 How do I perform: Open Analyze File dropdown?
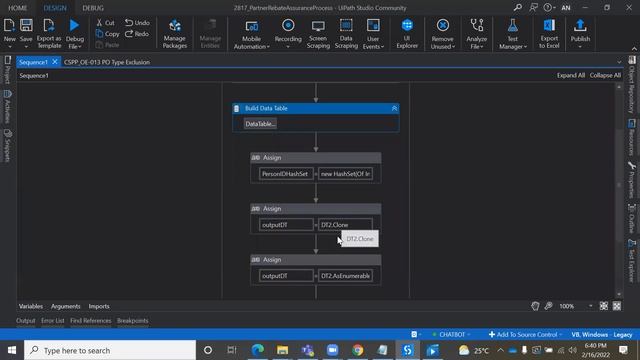click(476, 35)
